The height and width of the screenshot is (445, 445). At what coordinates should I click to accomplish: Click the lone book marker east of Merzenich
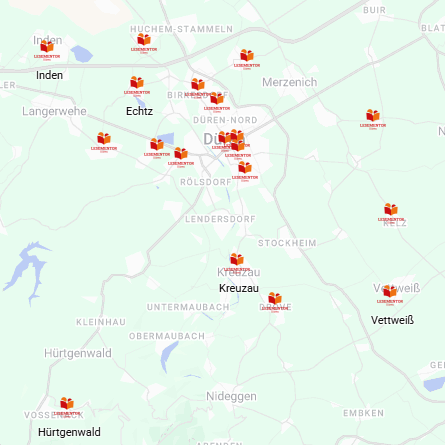pos(373,118)
